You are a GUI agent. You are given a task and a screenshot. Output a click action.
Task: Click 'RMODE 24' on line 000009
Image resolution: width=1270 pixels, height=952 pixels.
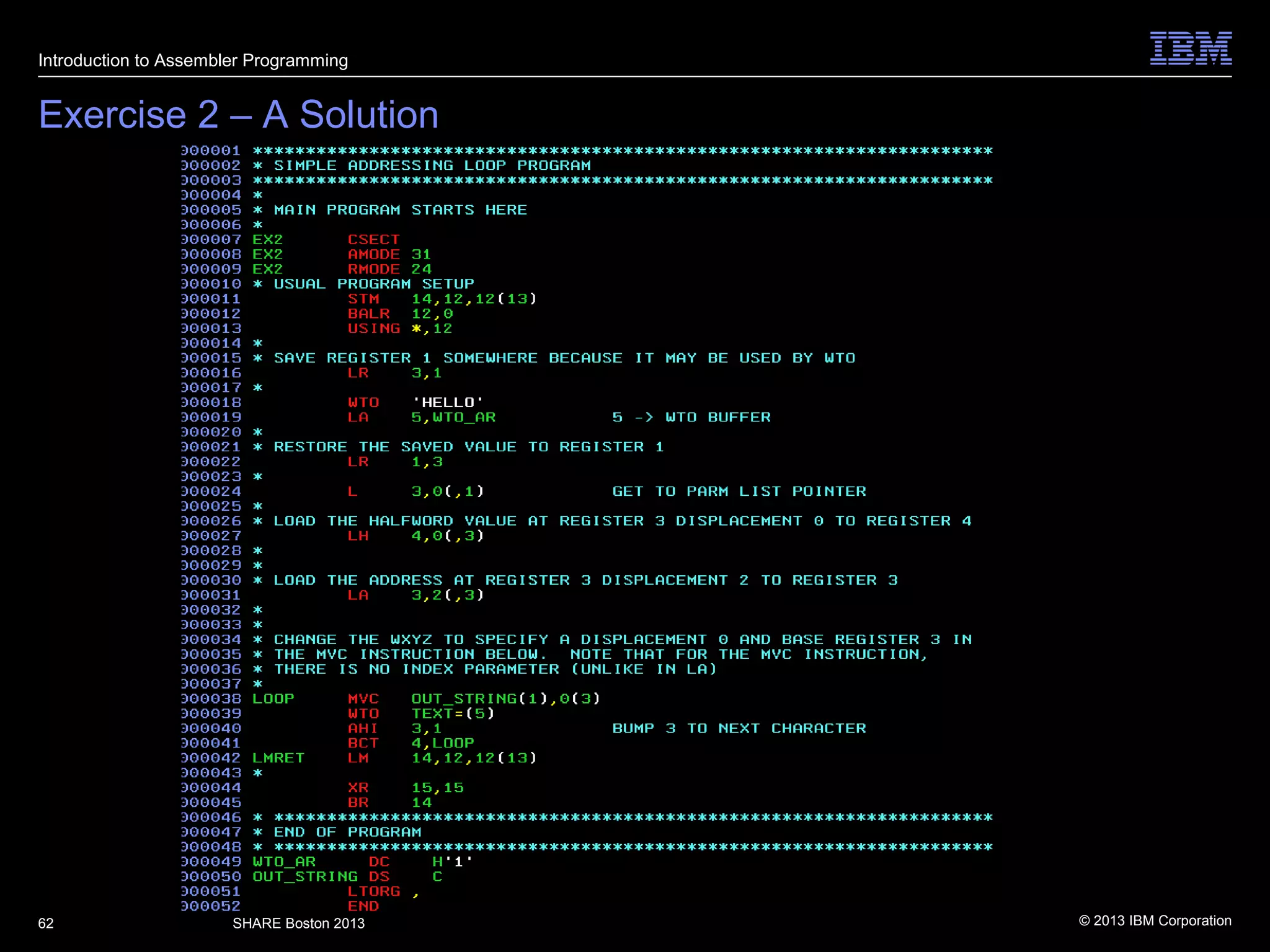(389, 270)
